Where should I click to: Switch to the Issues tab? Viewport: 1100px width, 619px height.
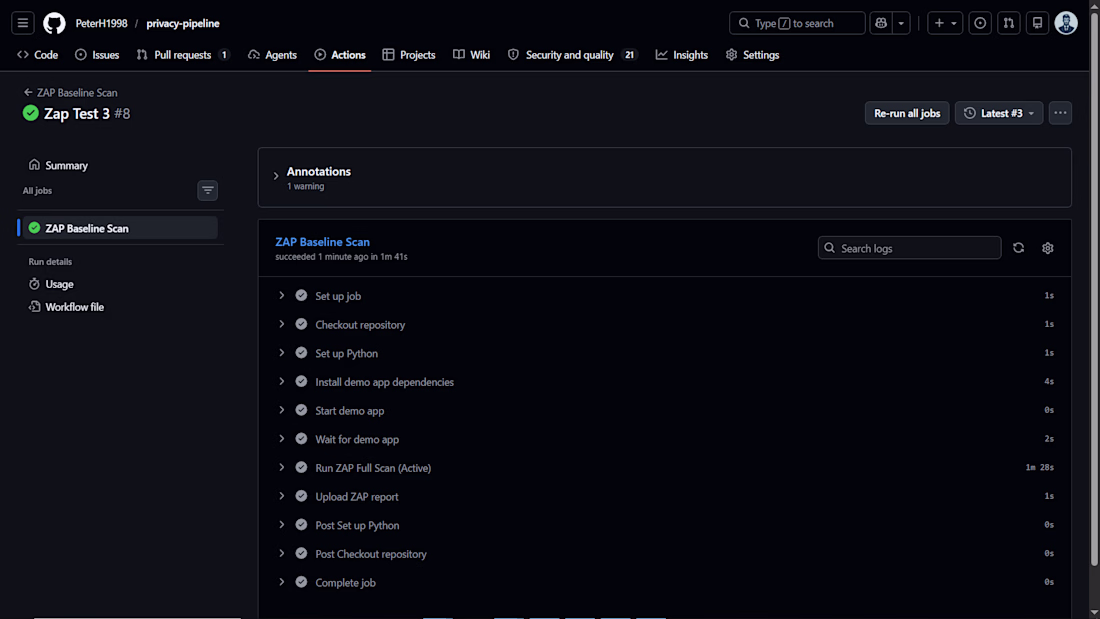tap(98, 55)
